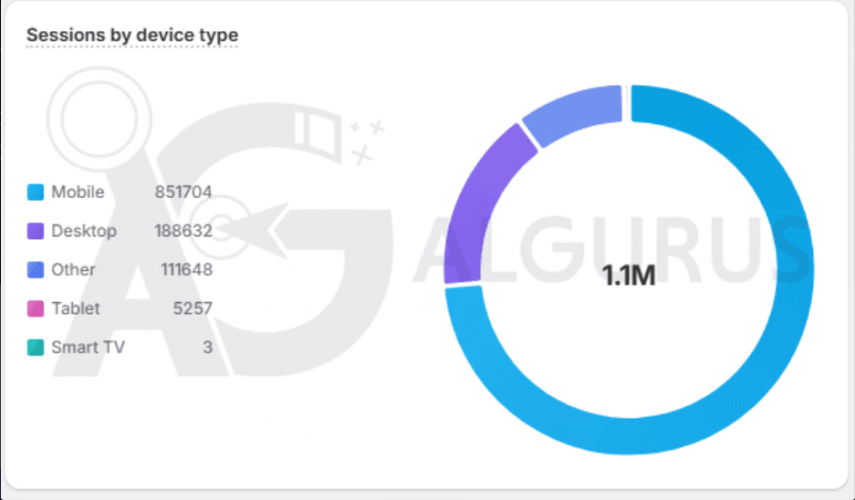Click the Smart TV sessions value 3
The height and width of the screenshot is (500, 855).
207,348
